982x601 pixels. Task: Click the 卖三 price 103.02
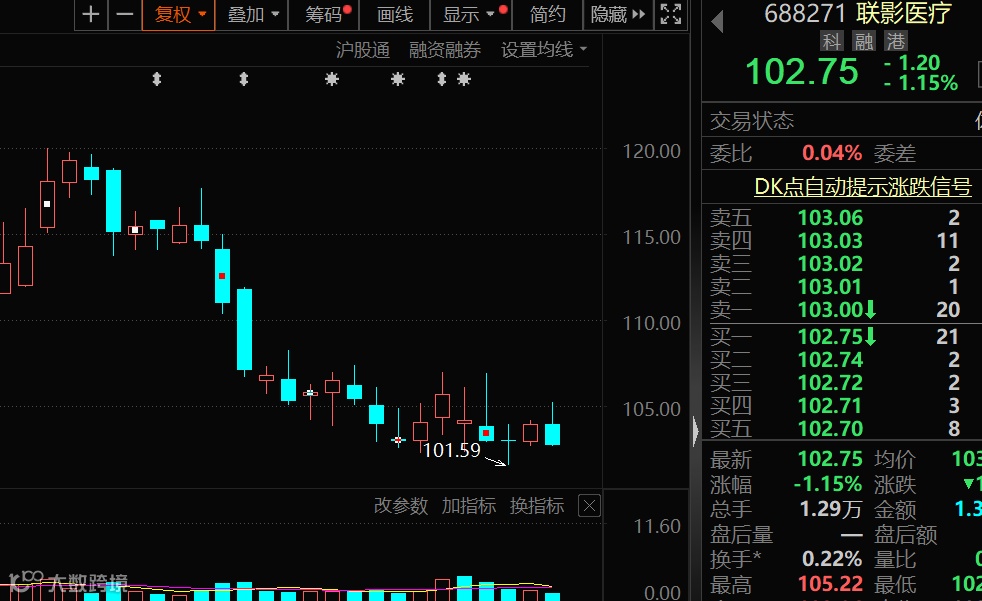tap(830, 264)
